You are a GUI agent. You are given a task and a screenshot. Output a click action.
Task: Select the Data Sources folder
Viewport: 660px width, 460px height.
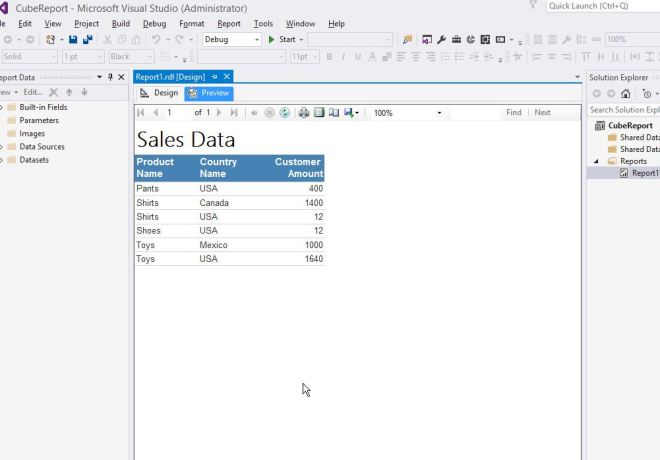click(x=42, y=147)
